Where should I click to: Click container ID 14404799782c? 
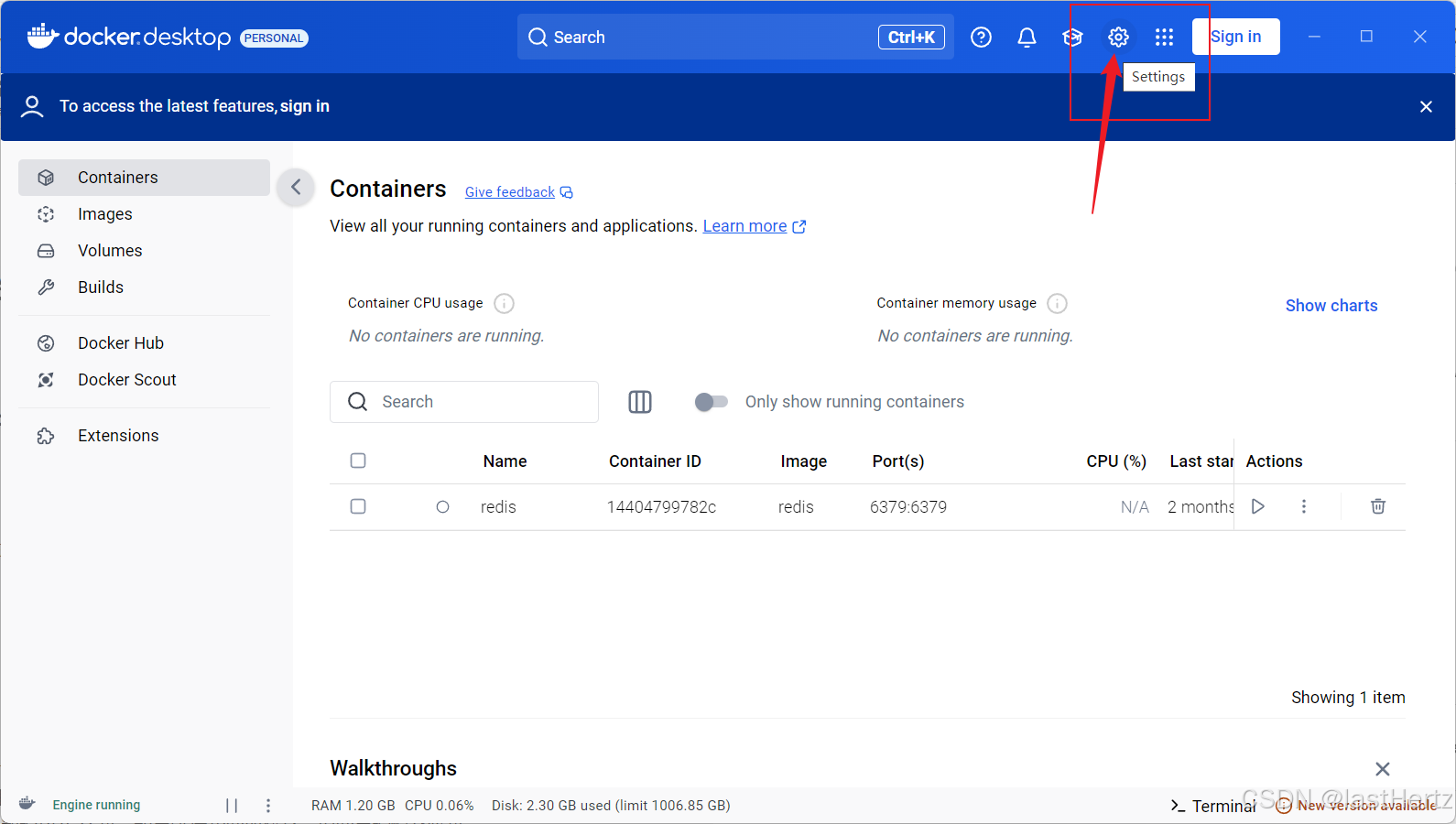click(x=661, y=507)
